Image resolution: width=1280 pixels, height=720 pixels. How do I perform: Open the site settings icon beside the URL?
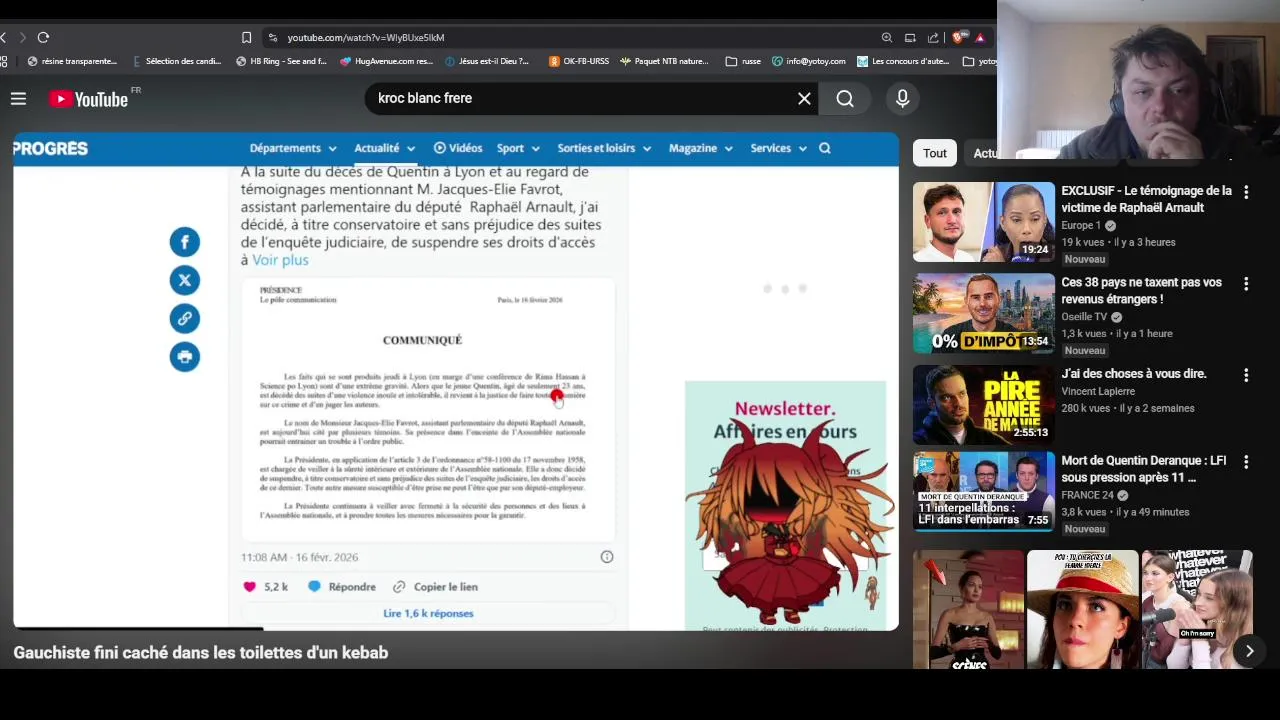272,37
